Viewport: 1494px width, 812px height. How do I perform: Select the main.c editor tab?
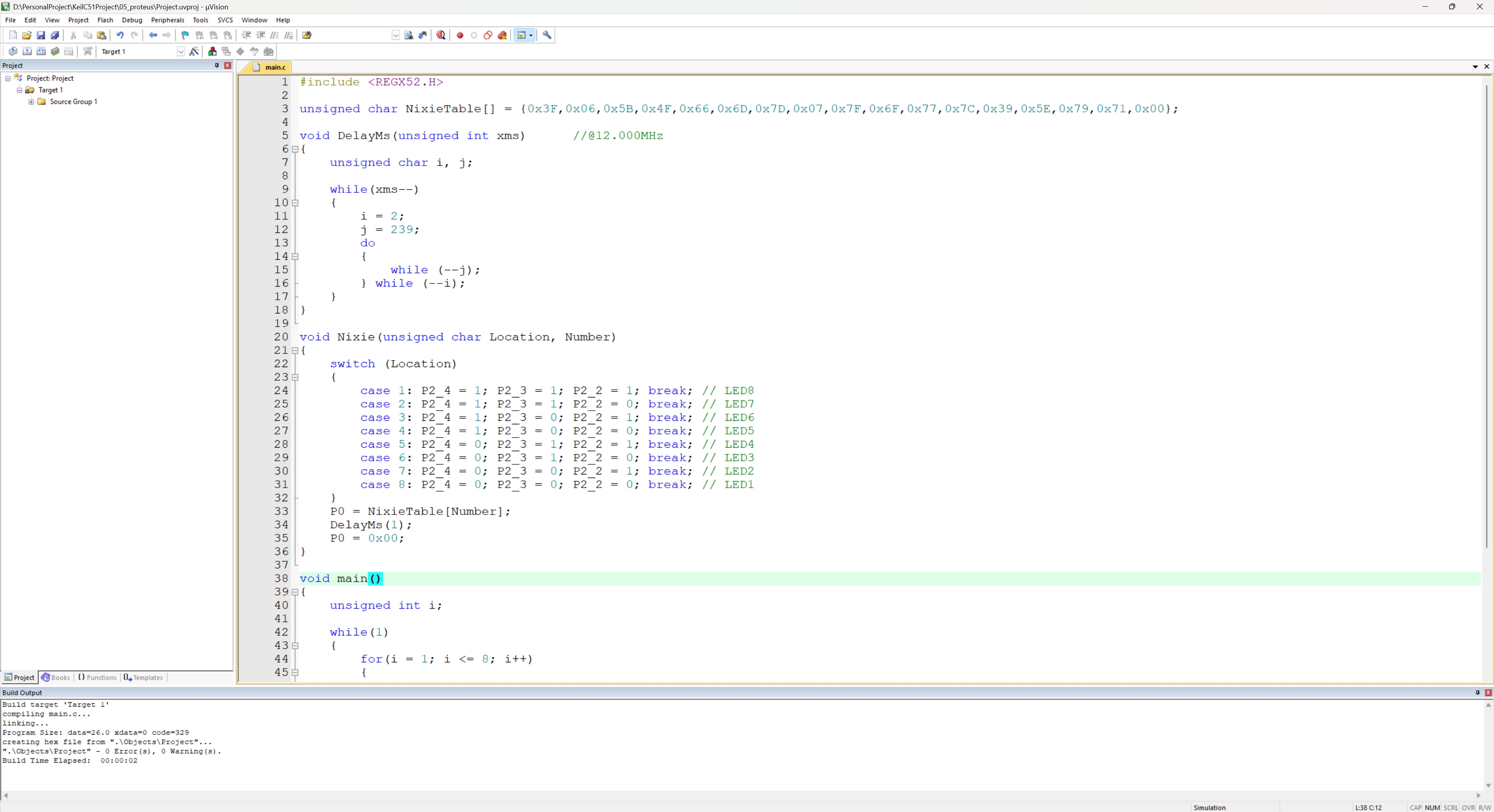[270, 67]
